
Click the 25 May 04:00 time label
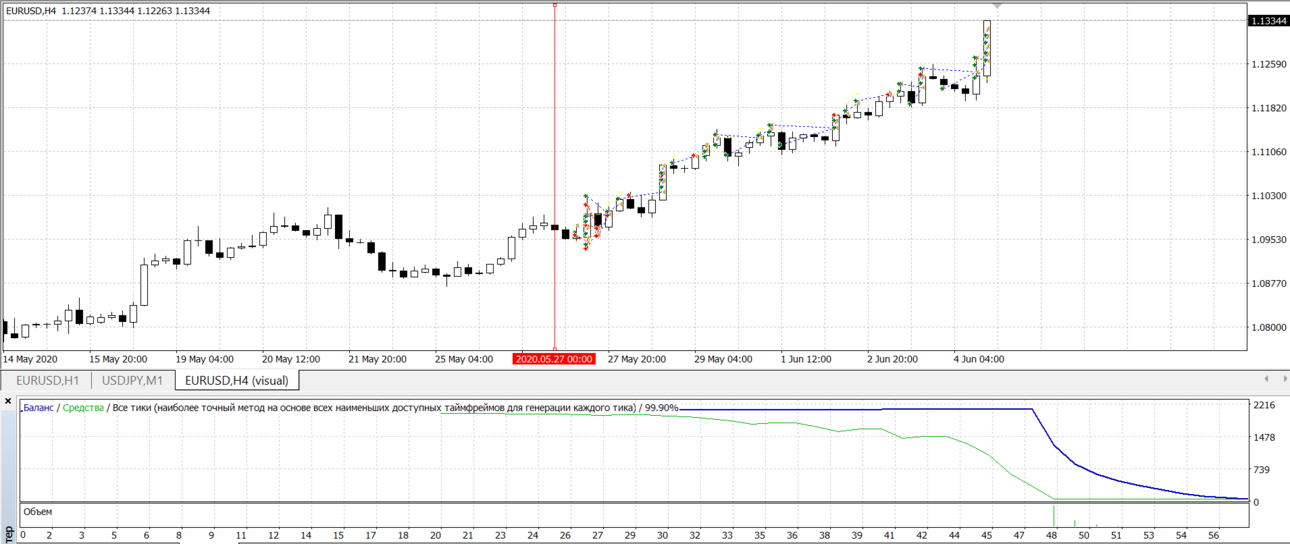click(x=464, y=359)
